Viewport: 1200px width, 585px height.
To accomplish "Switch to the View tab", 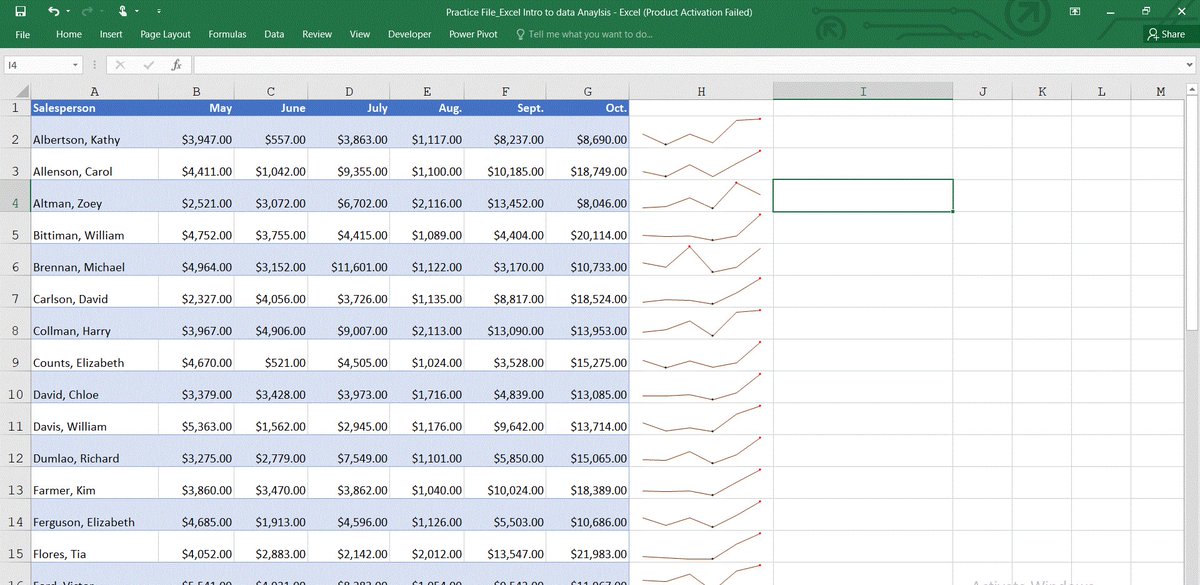I will pos(360,34).
